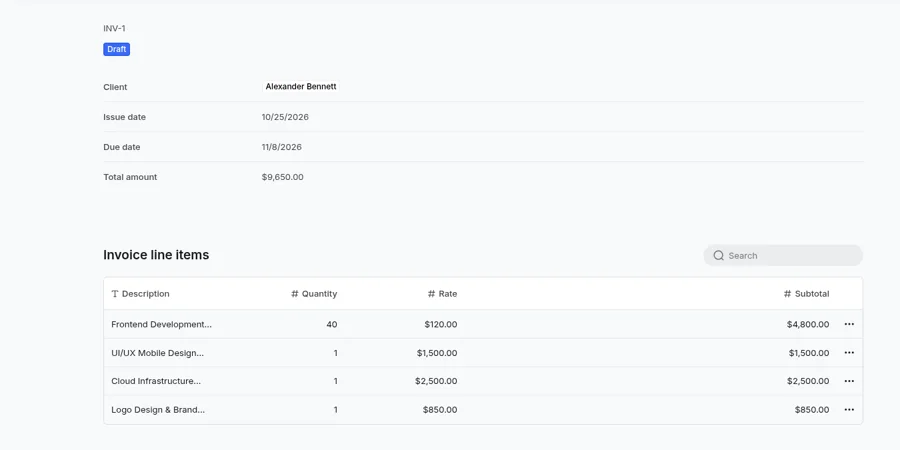
Task: Click the $850.00 rate cell
Action: [440, 410]
